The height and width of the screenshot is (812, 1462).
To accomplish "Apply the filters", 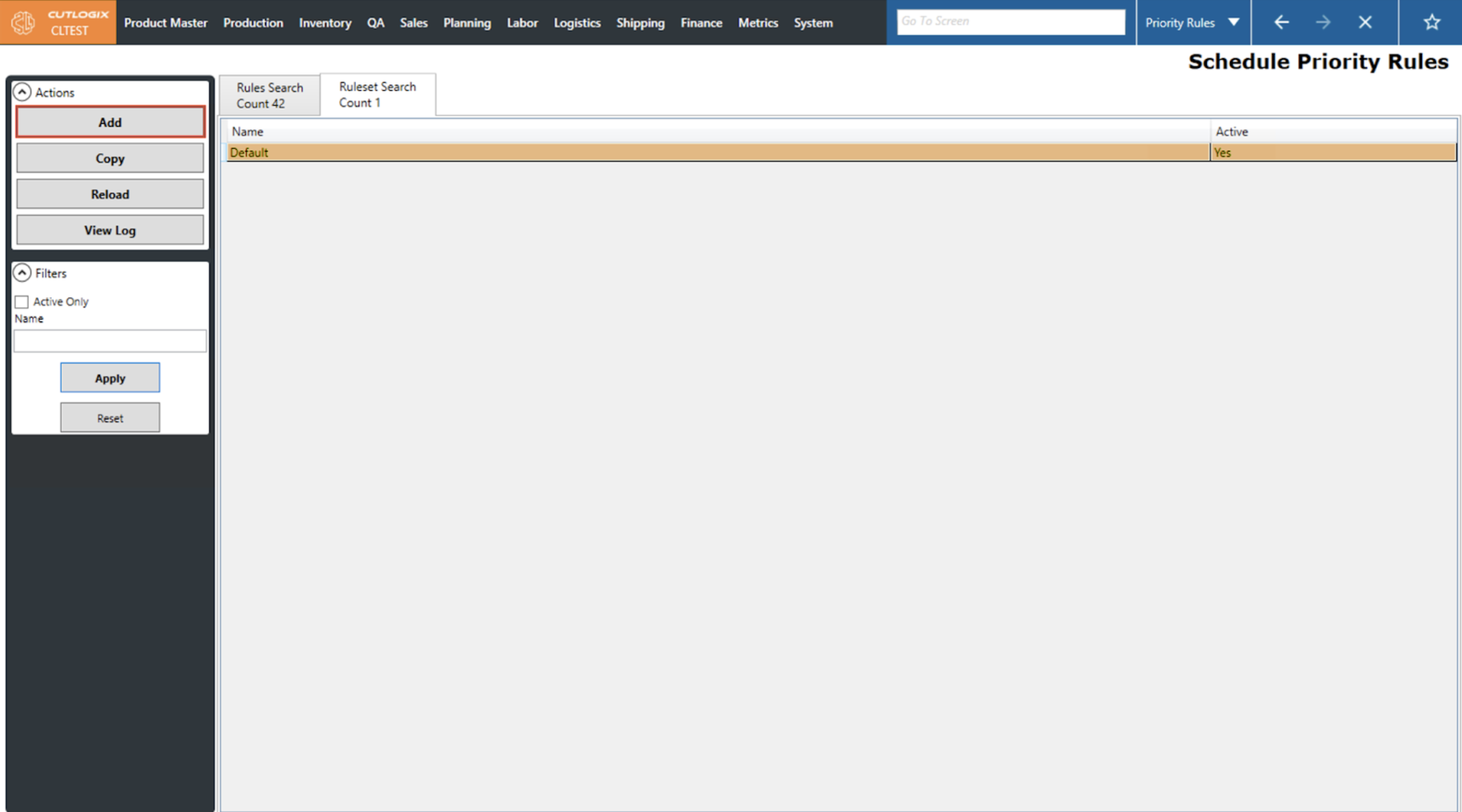I will (110, 378).
